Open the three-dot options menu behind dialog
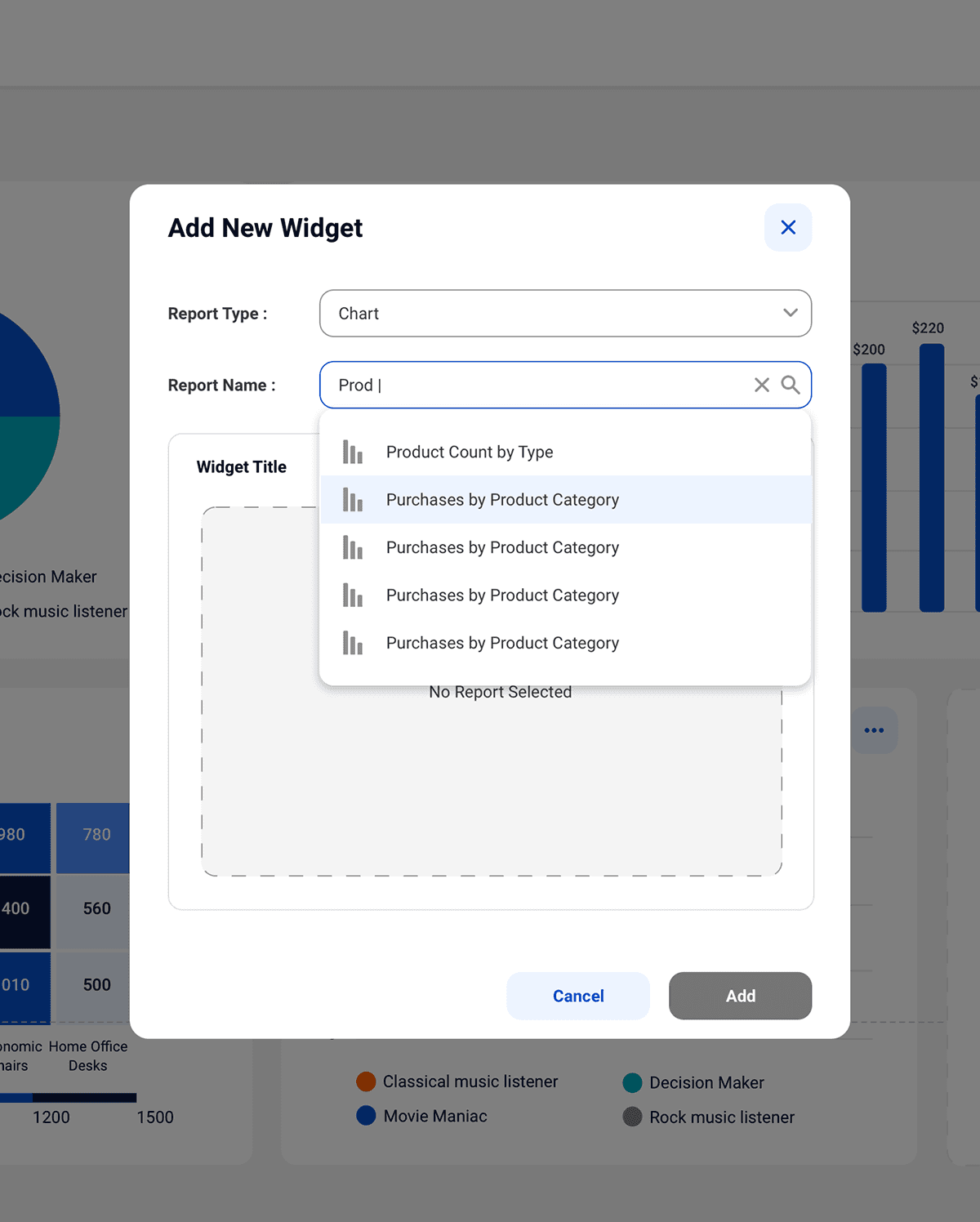980x1222 pixels. [x=874, y=730]
